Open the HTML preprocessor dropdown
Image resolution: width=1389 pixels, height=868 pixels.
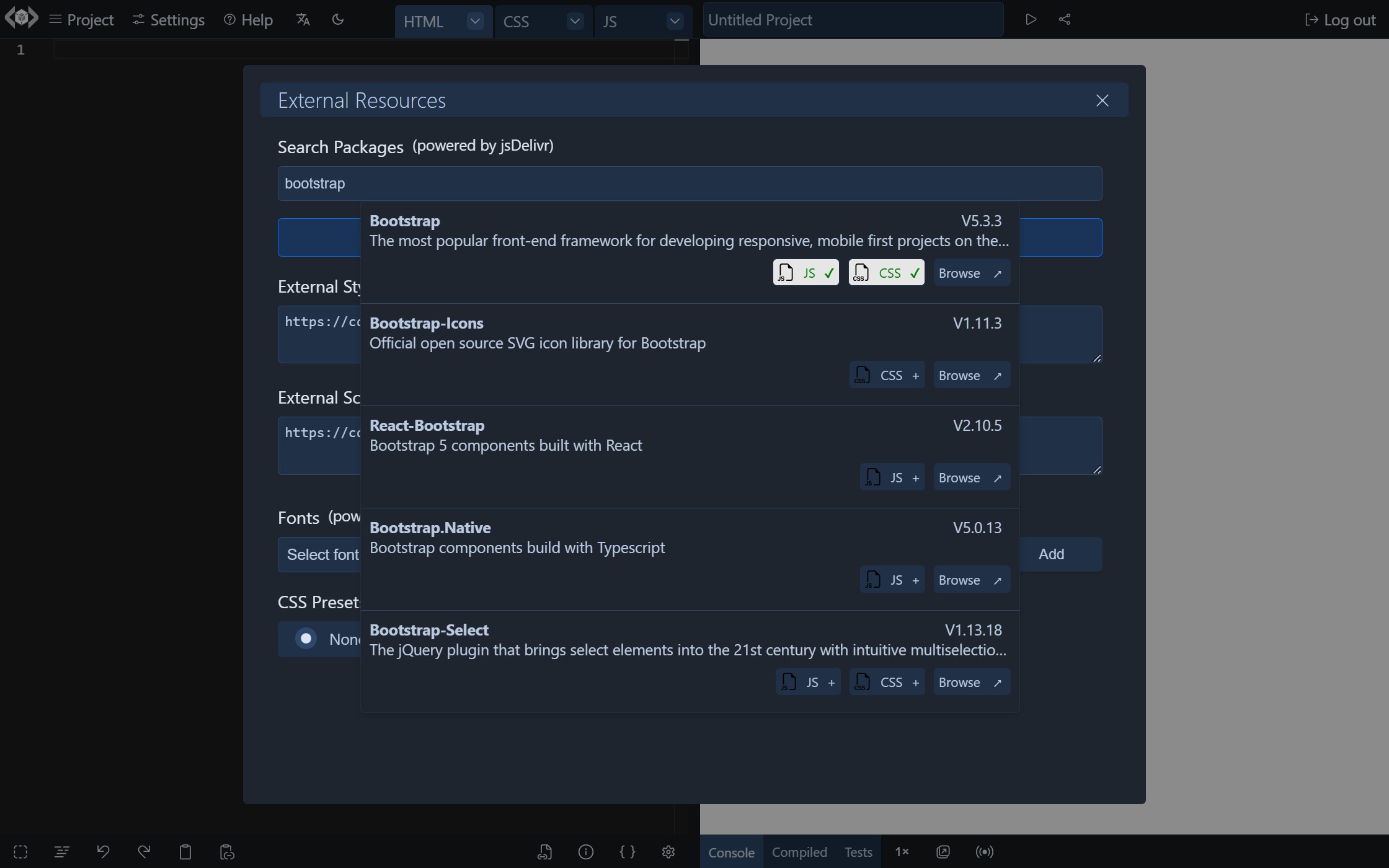pyautogui.click(x=475, y=21)
